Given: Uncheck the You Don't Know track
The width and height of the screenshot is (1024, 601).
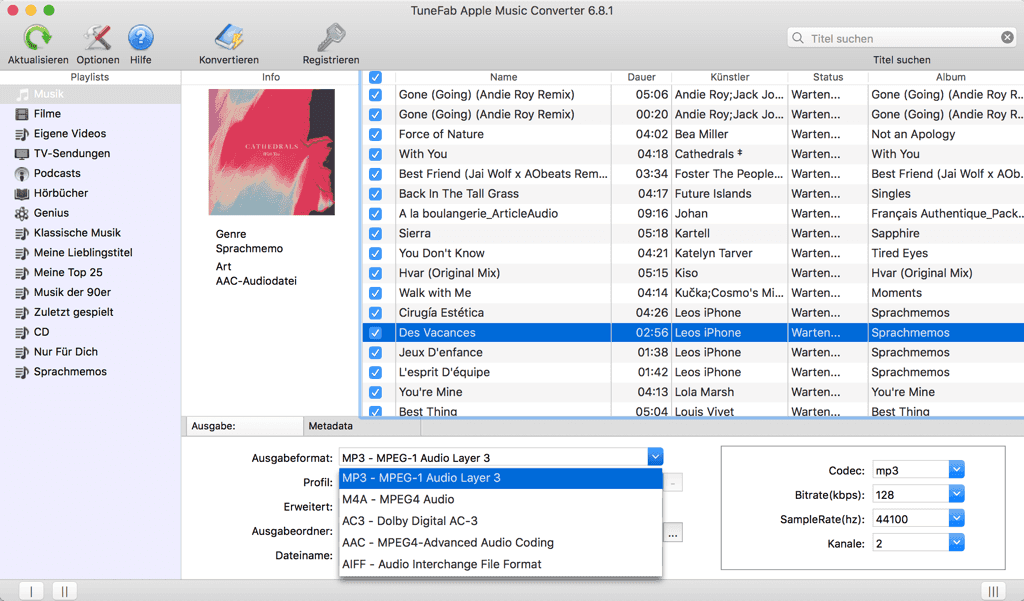Looking at the screenshot, I should point(375,253).
